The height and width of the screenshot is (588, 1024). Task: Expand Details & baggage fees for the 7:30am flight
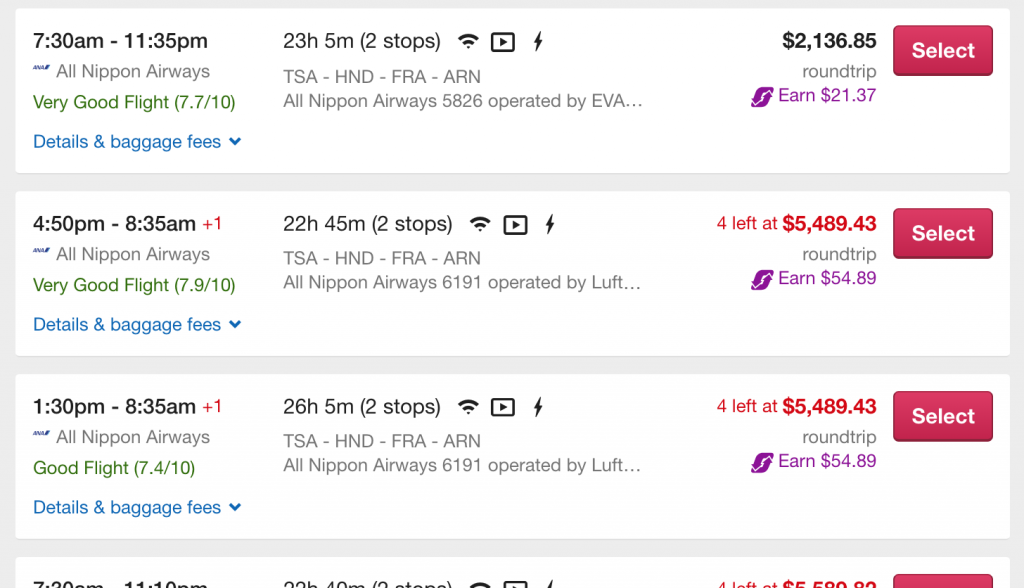(137, 142)
